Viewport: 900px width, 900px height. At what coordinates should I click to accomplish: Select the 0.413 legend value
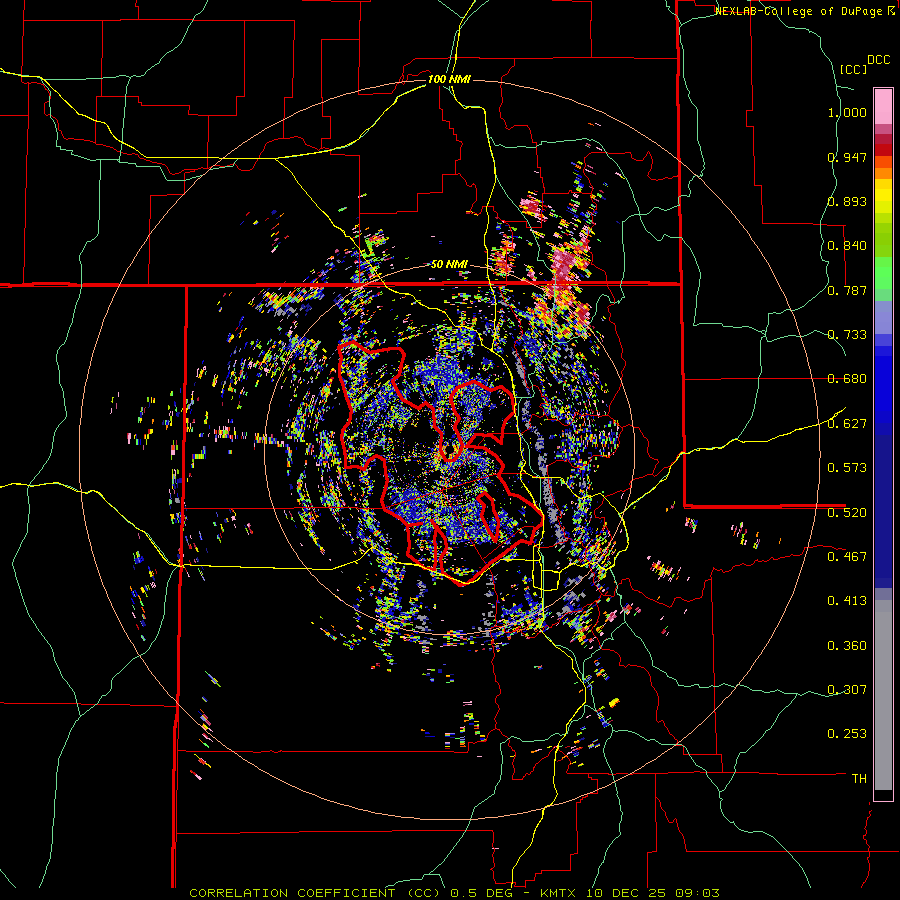tap(847, 601)
